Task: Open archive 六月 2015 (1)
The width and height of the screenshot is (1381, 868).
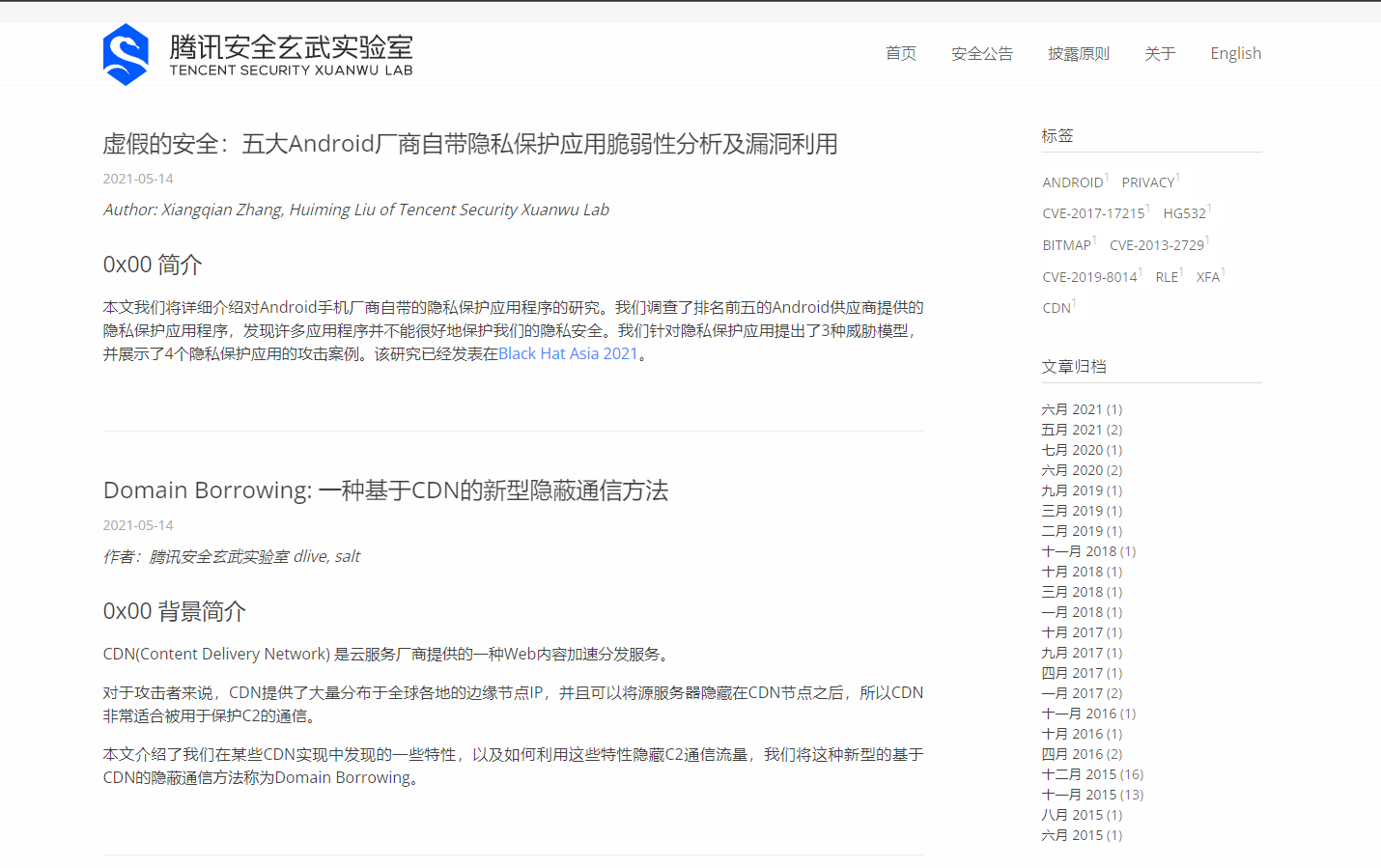Action: [x=1082, y=835]
